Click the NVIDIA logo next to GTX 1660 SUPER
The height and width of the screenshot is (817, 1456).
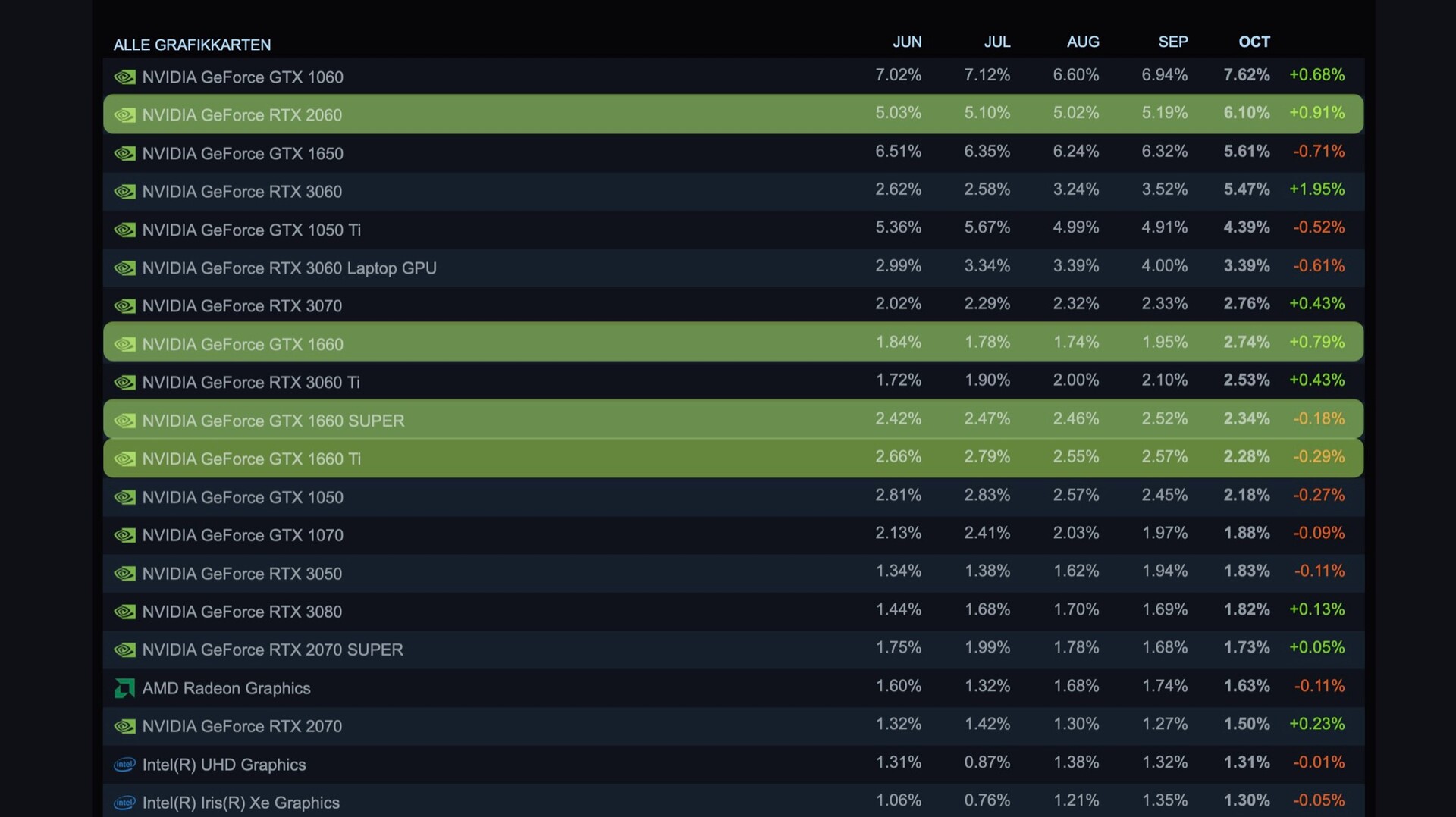click(x=124, y=421)
